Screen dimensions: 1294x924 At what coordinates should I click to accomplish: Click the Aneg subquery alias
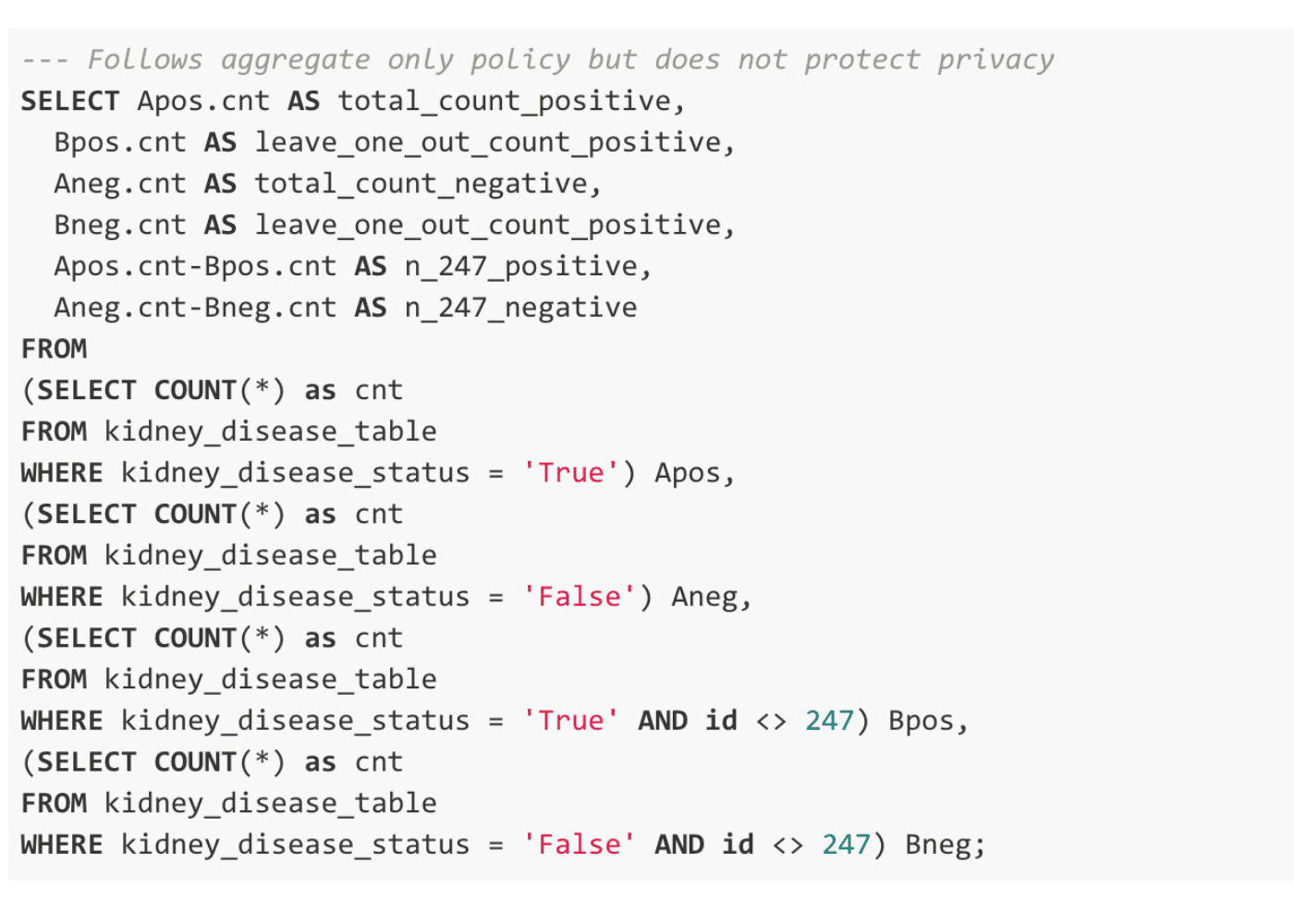705,598
